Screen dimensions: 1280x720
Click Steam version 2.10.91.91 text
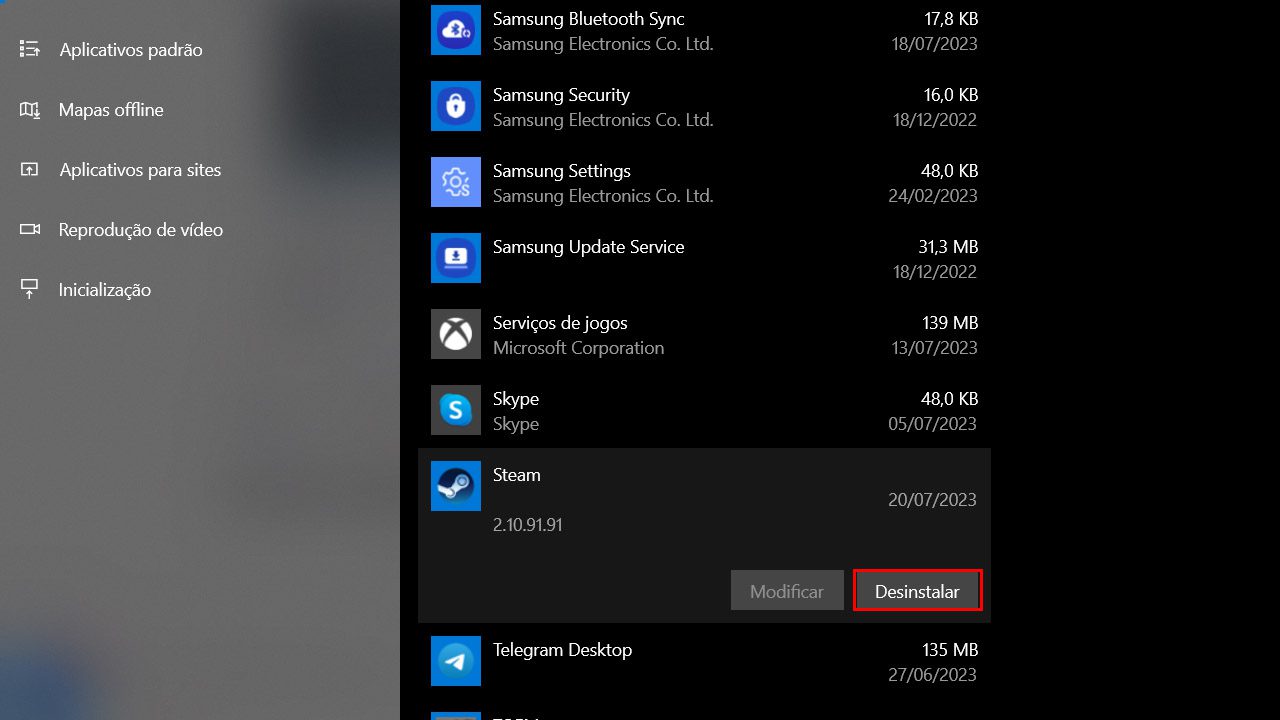(x=528, y=524)
